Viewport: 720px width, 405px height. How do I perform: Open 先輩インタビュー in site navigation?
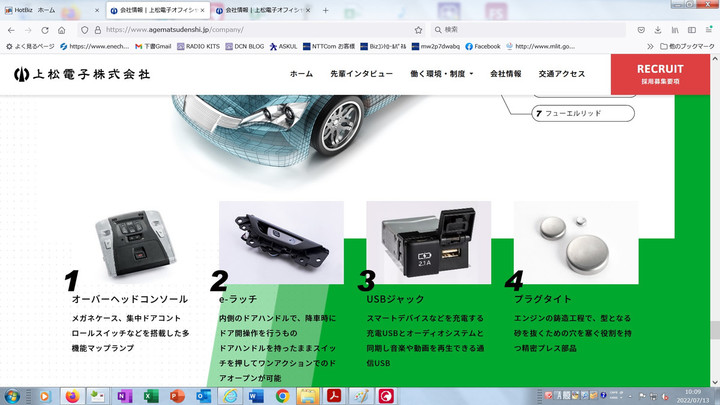click(361, 74)
